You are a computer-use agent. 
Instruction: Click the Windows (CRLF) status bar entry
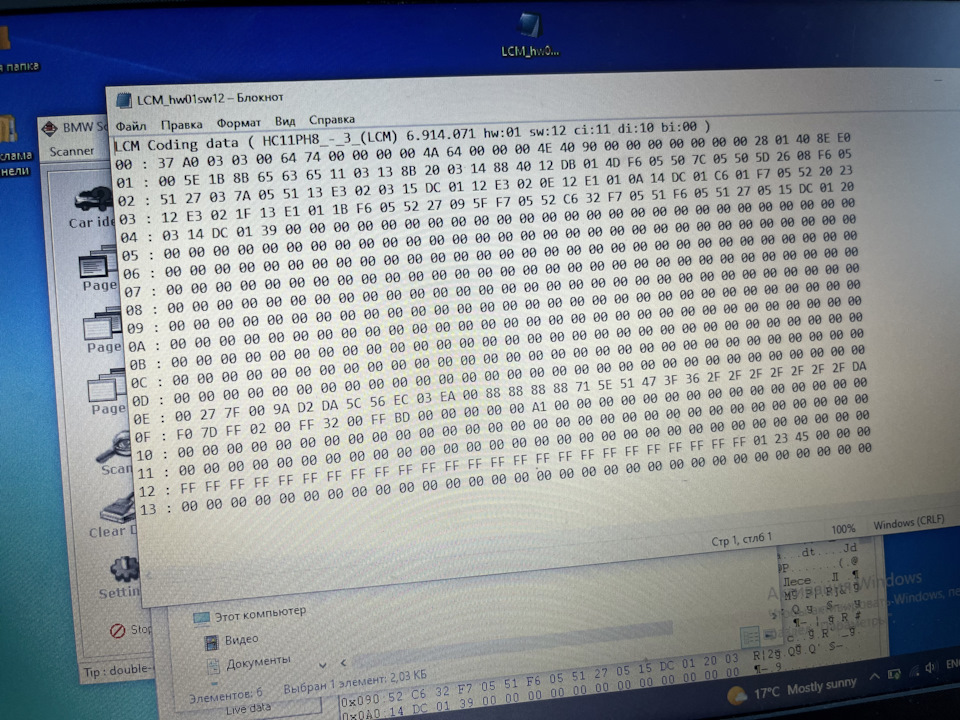909,523
